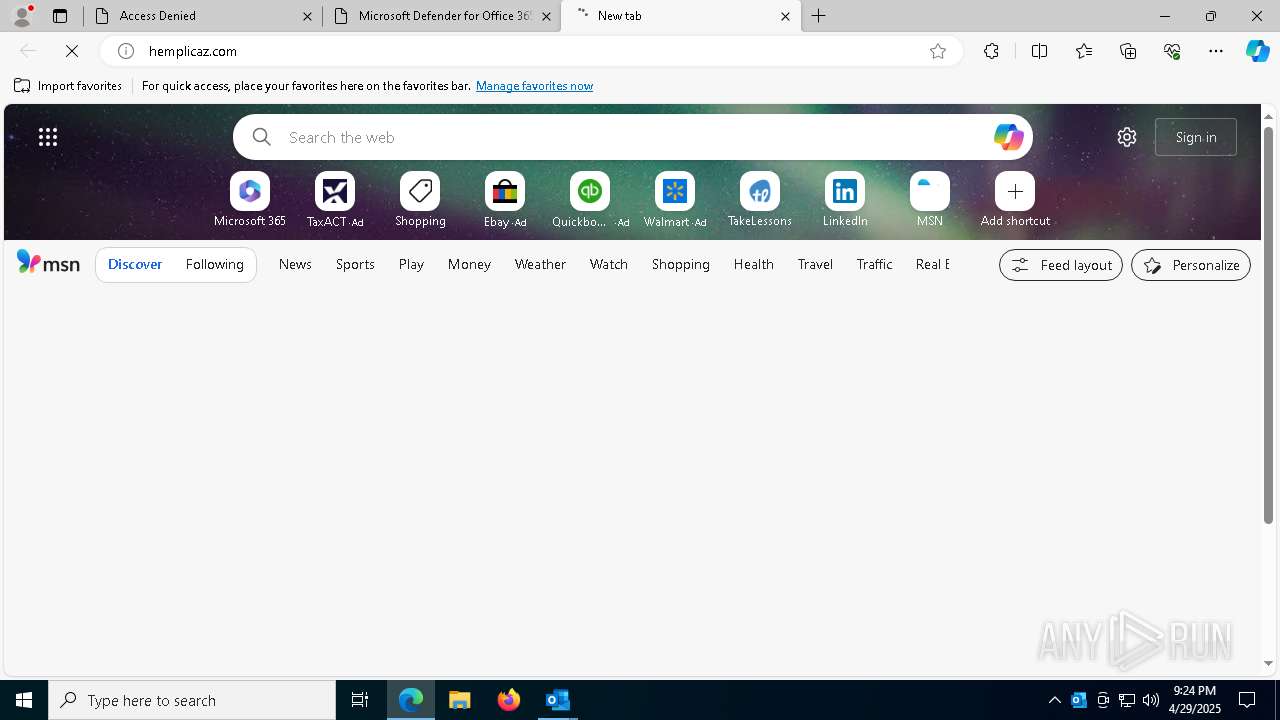Click Manage favorites now link

pos(534,86)
